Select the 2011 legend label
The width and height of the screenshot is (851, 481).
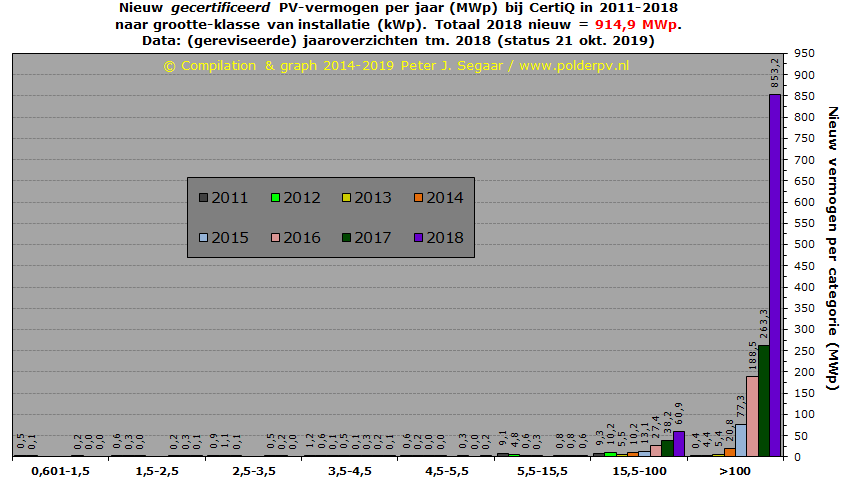point(230,198)
